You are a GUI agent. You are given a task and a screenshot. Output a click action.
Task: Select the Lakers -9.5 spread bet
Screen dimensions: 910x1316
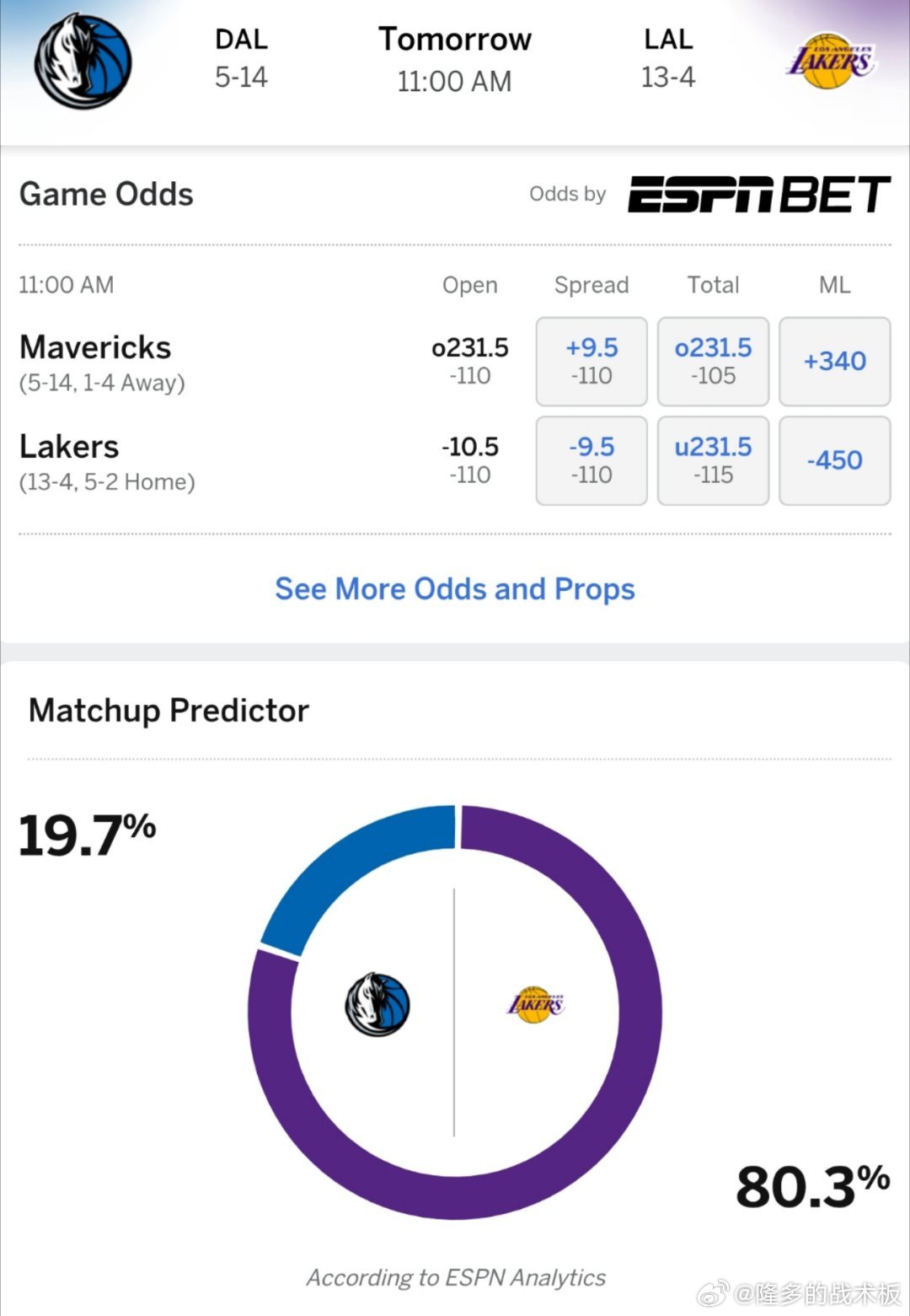pyautogui.click(x=591, y=460)
